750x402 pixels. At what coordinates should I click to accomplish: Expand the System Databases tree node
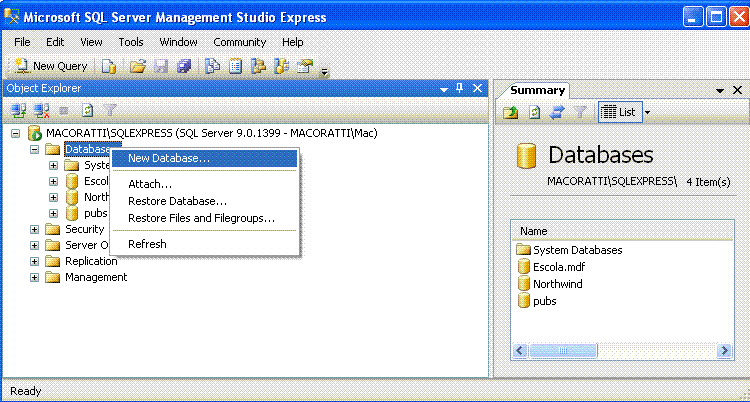click(x=54, y=166)
